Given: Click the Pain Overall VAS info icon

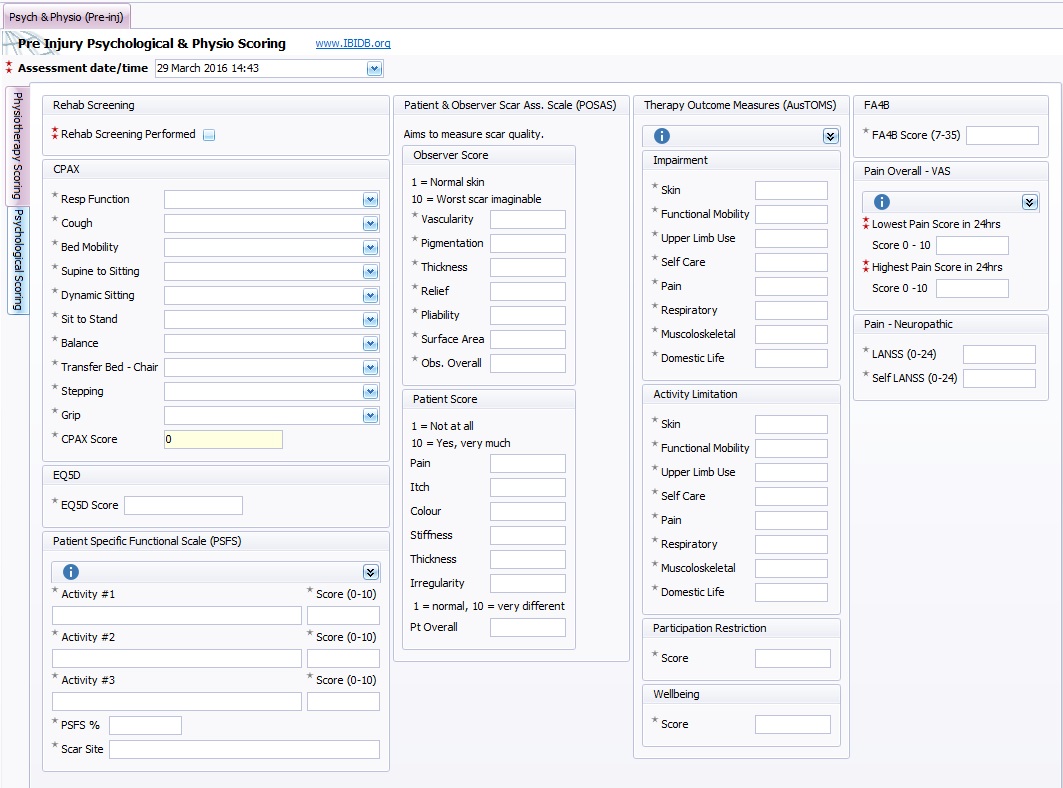Looking at the screenshot, I should click(882, 202).
